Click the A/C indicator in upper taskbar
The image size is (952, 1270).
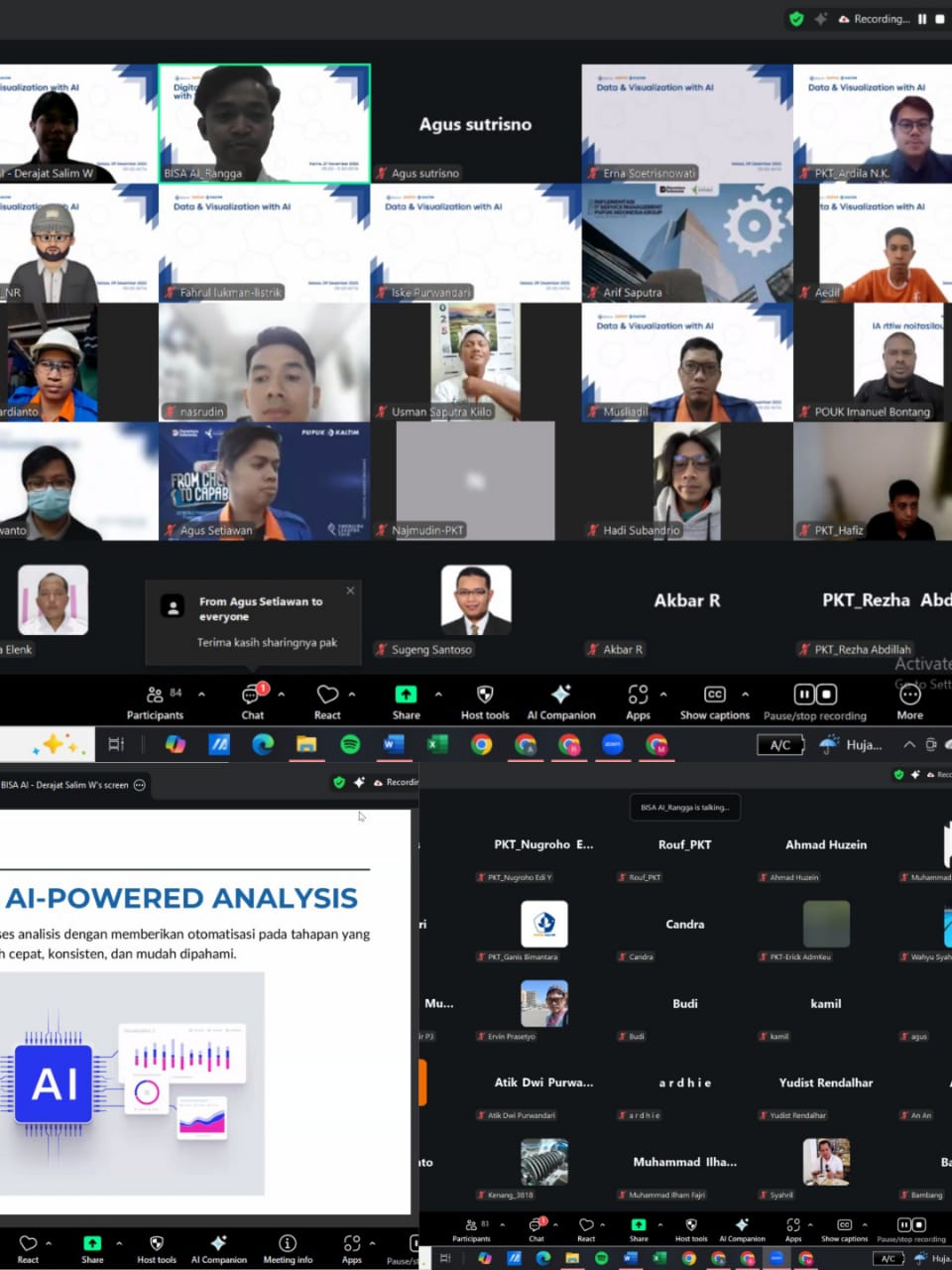(780, 744)
